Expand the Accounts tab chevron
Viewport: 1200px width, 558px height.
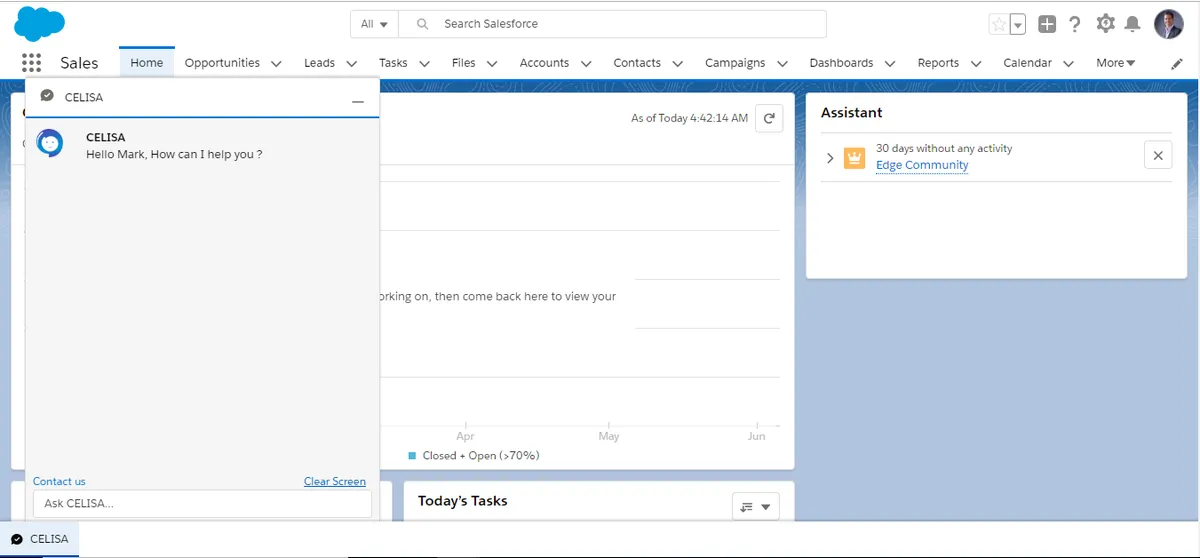coord(586,63)
